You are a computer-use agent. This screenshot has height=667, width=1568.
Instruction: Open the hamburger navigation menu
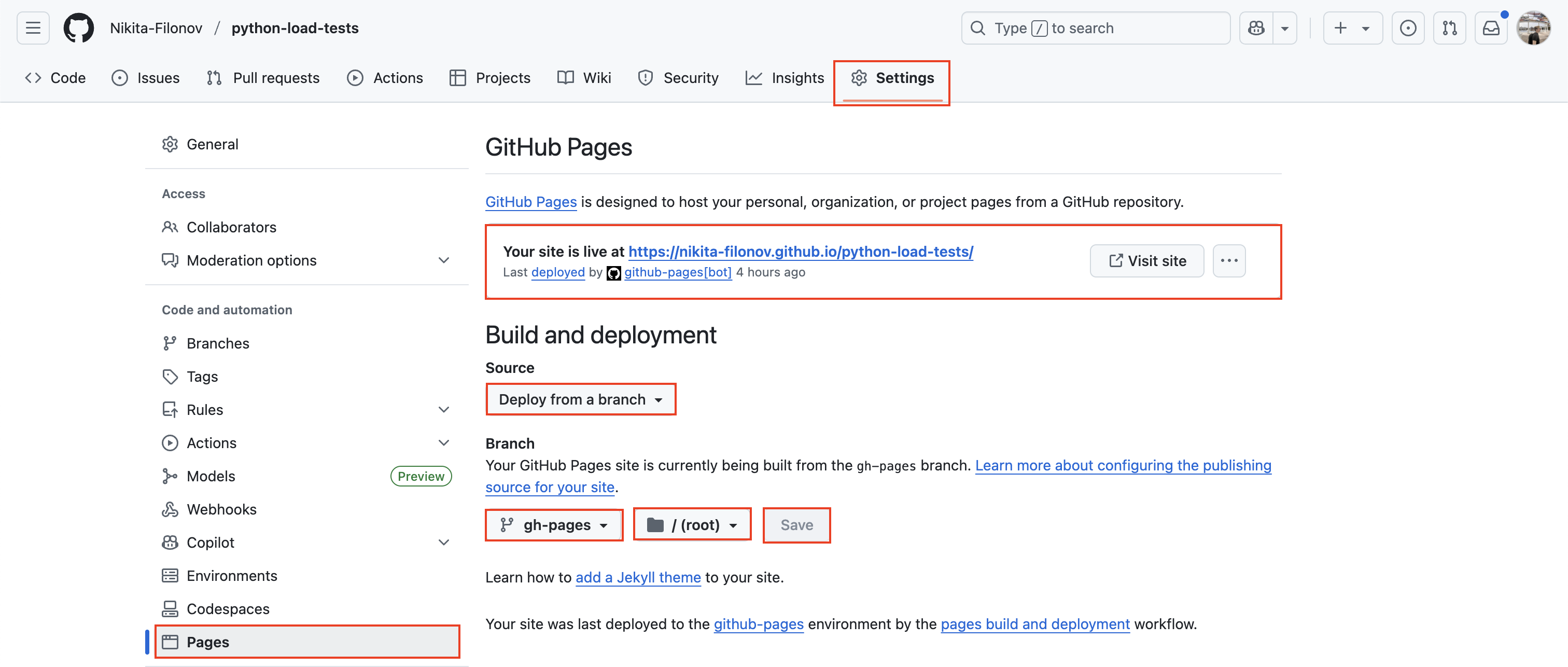[33, 28]
